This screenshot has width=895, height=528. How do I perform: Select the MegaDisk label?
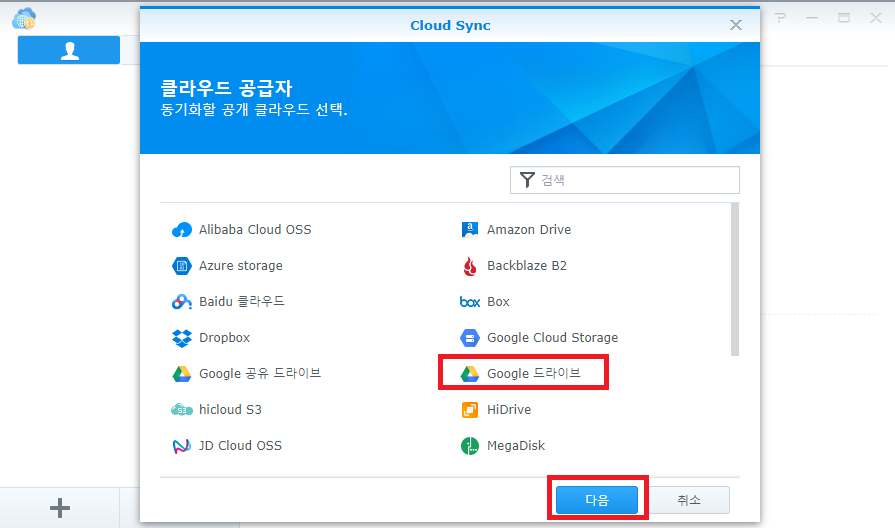click(x=516, y=446)
